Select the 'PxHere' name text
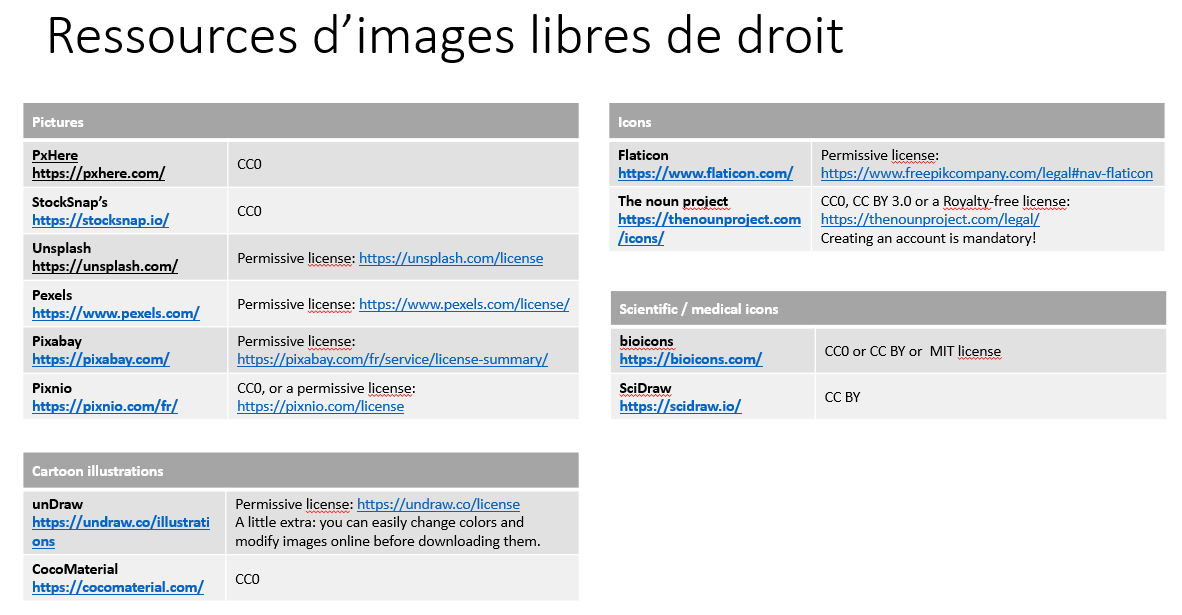The height and width of the screenshot is (615, 1182). coord(55,155)
